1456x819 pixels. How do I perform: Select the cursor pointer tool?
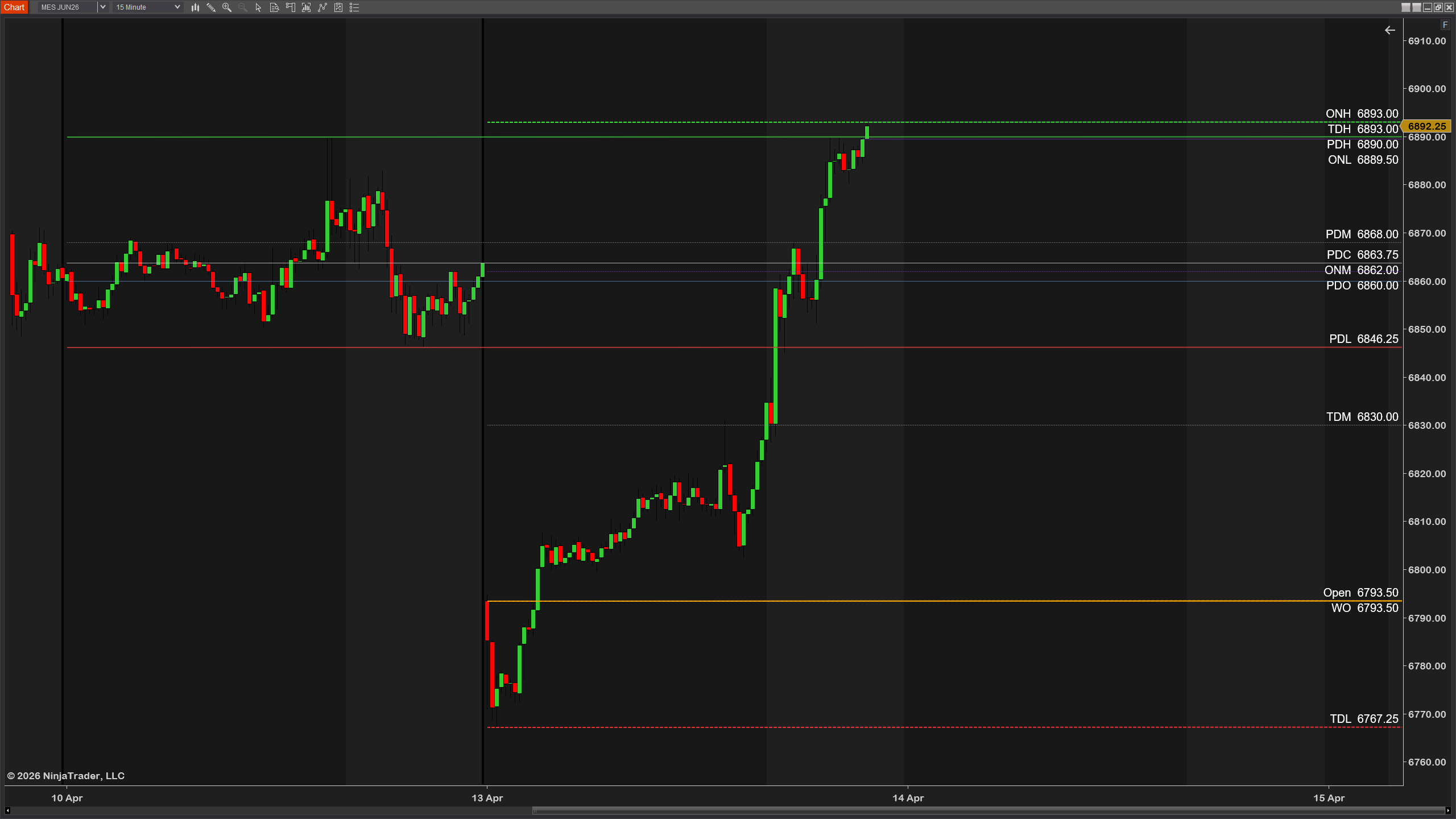258,7
